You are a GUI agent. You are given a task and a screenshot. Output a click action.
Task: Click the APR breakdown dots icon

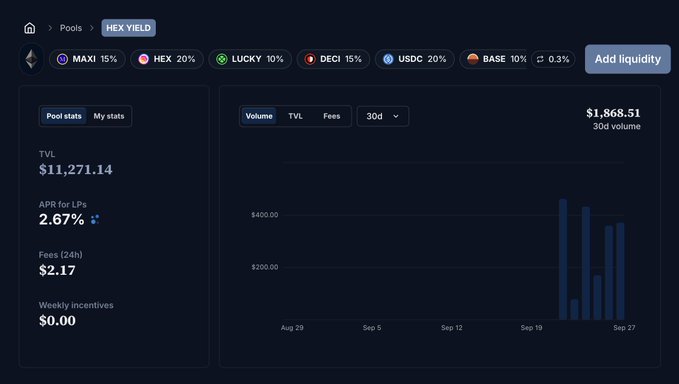tap(95, 219)
